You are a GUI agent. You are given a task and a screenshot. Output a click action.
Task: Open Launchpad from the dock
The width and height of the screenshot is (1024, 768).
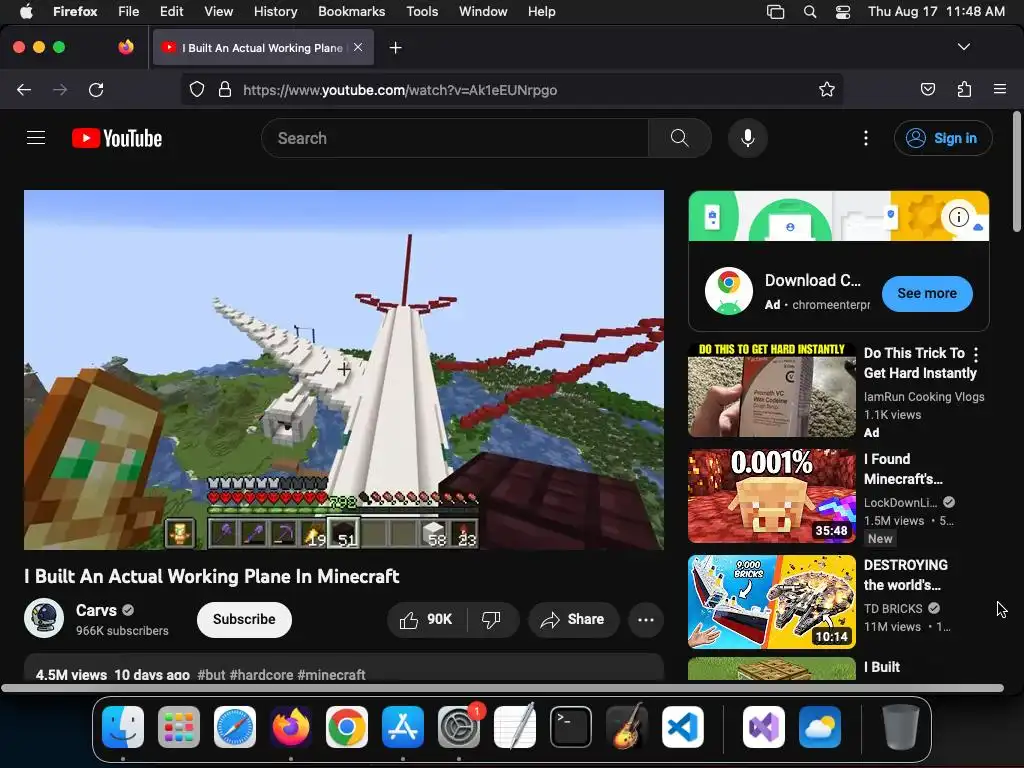(179, 727)
